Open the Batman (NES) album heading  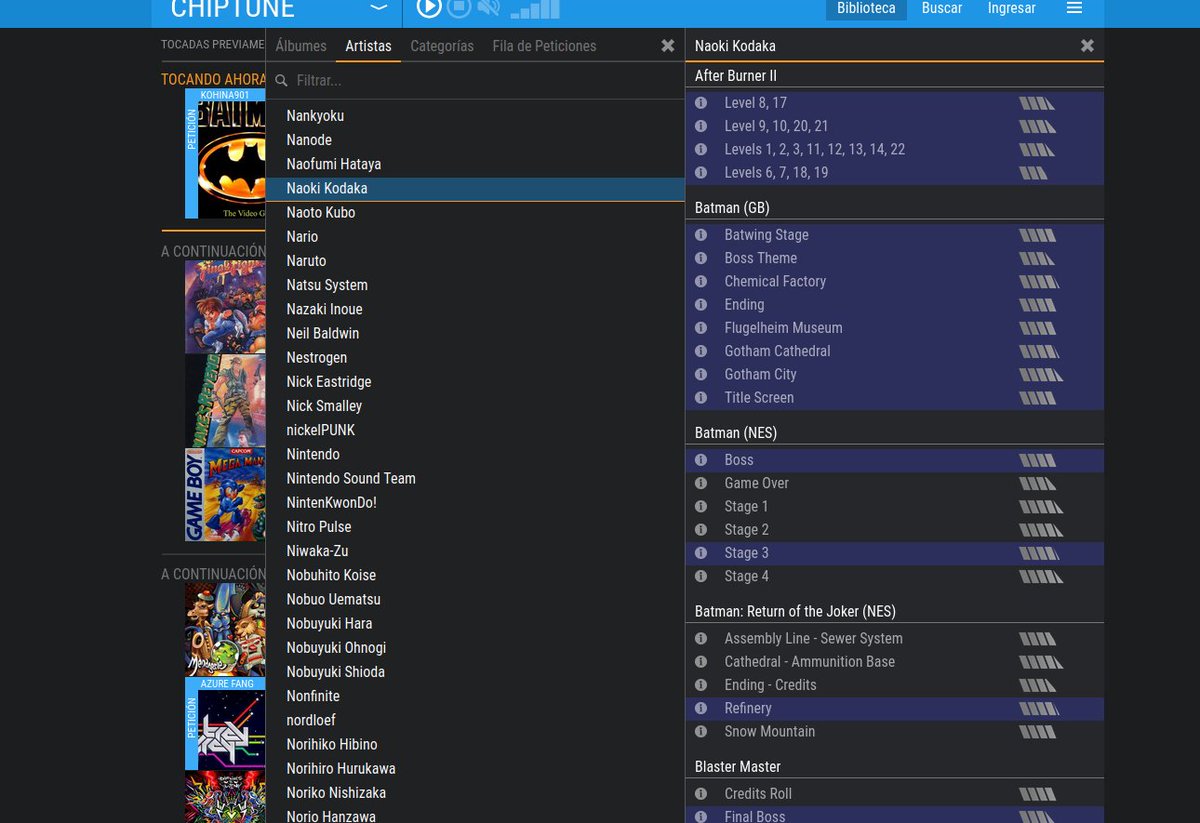click(x=736, y=433)
